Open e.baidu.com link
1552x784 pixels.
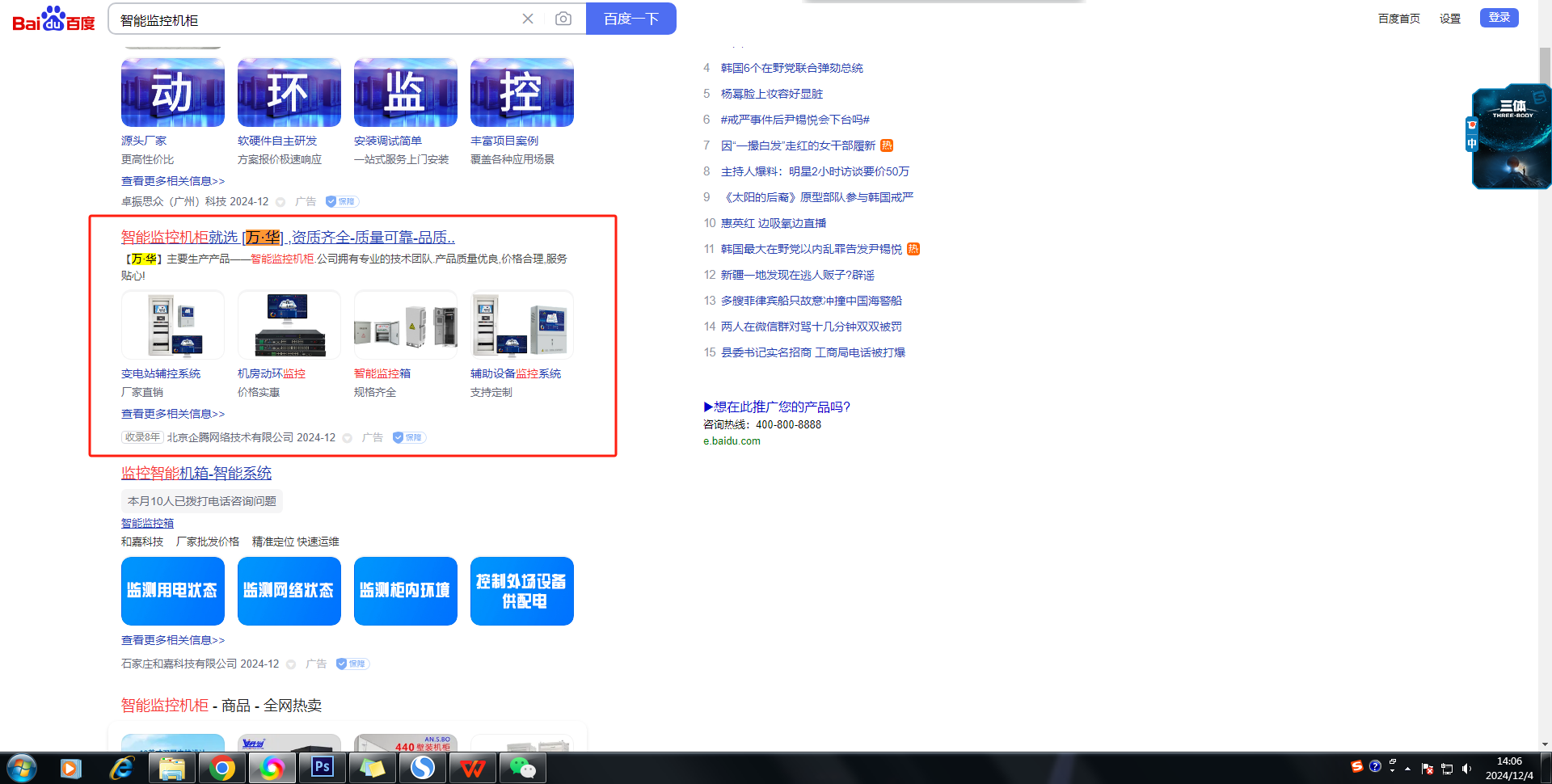[732, 441]
